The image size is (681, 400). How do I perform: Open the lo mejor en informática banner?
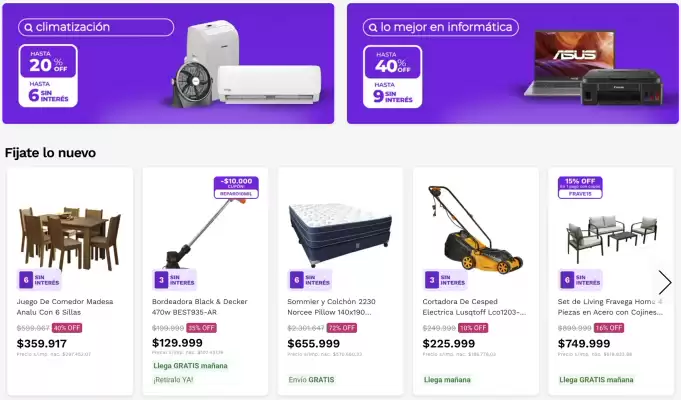pyautogui.click(x=512, y=63)
